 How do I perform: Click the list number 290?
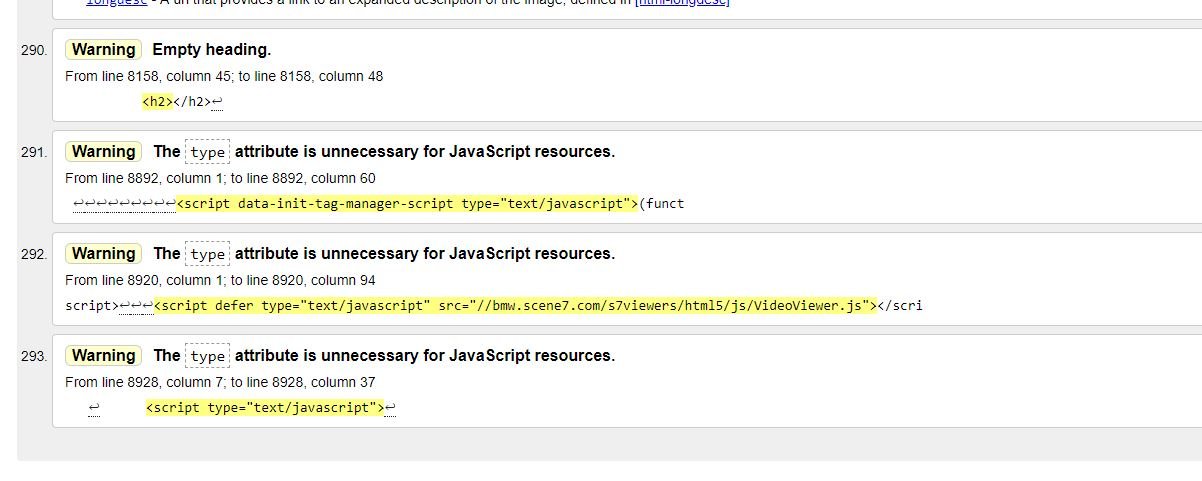point(33,50)
